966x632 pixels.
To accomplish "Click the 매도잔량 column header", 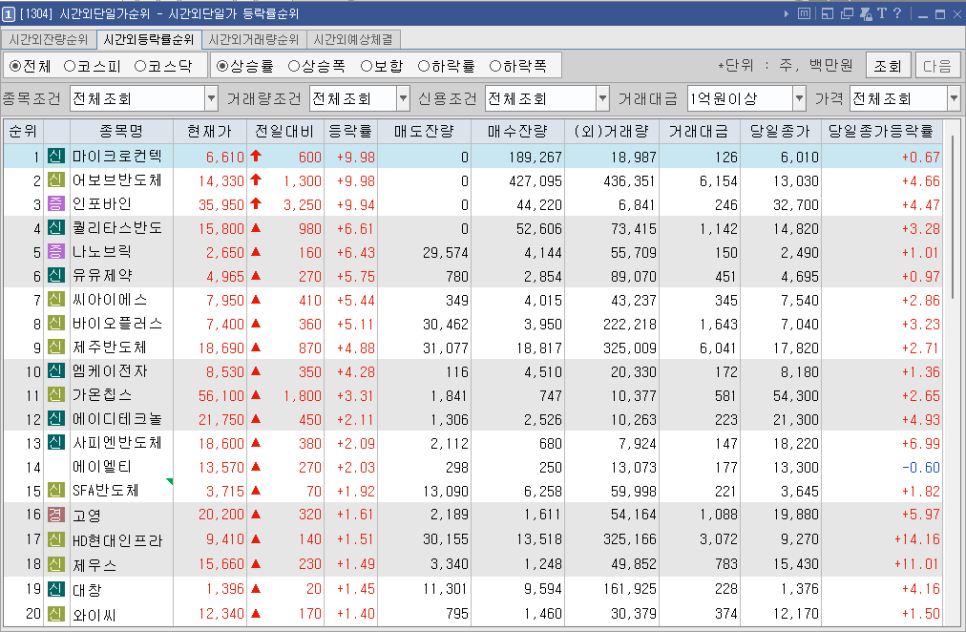I will pos(424,131).
